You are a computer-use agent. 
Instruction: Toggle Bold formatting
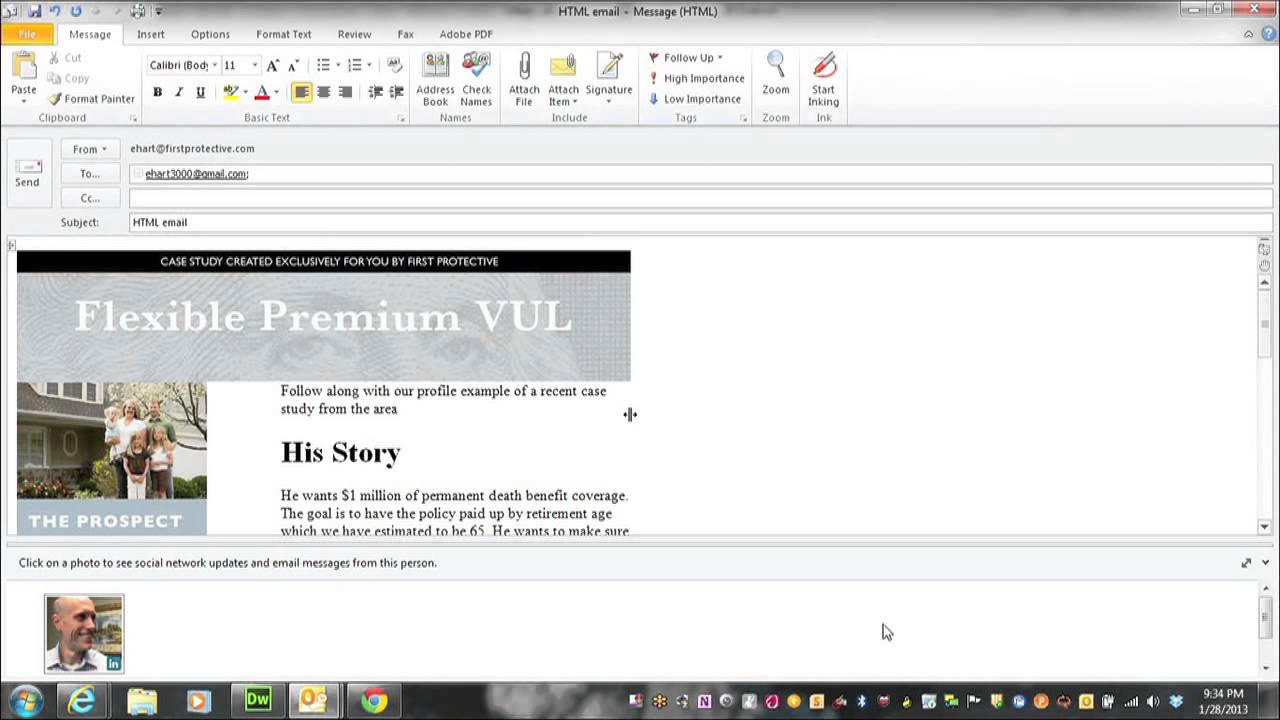[157, 92]
